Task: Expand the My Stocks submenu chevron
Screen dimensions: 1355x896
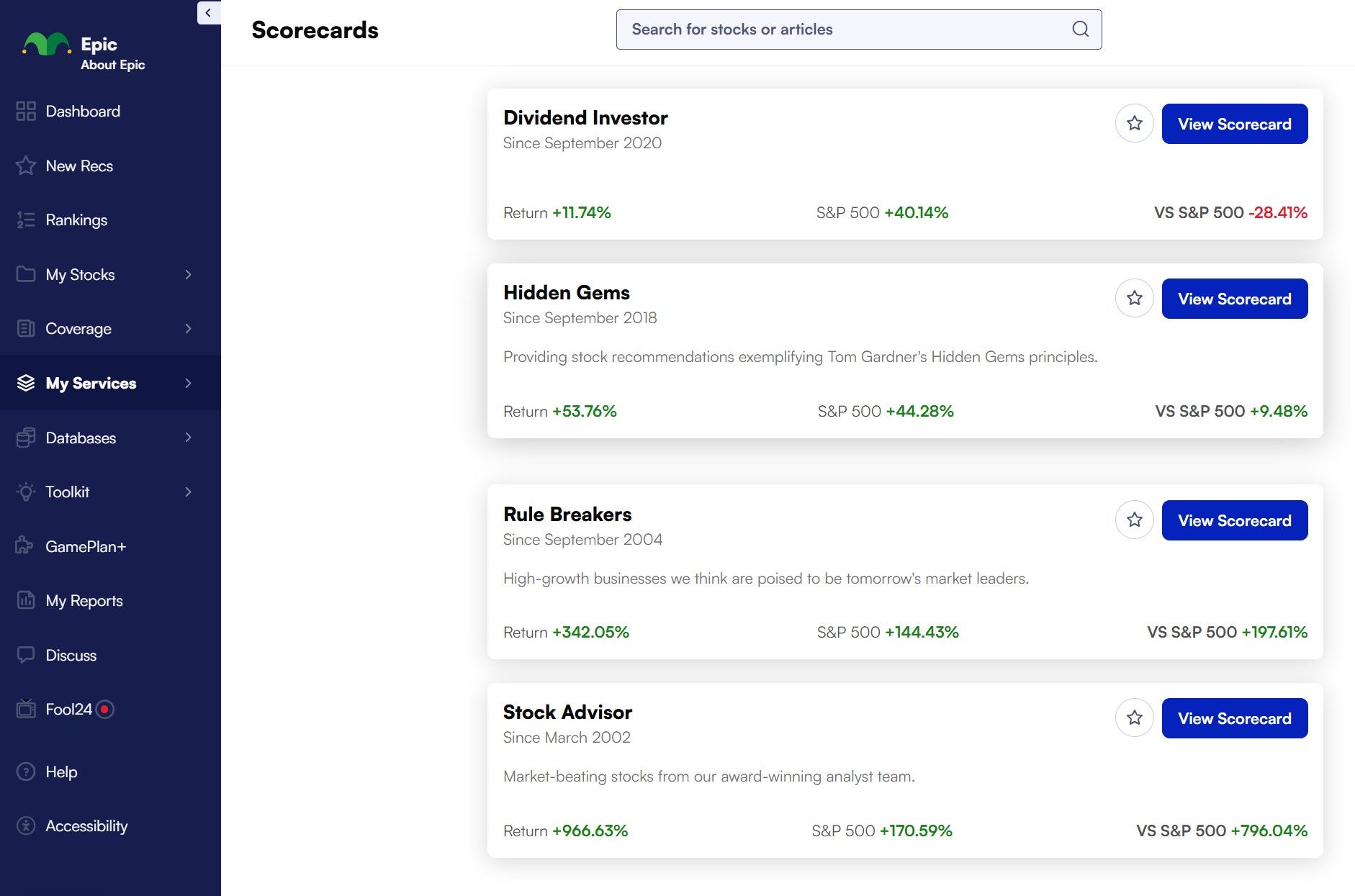Action: [x=188, y=275]
